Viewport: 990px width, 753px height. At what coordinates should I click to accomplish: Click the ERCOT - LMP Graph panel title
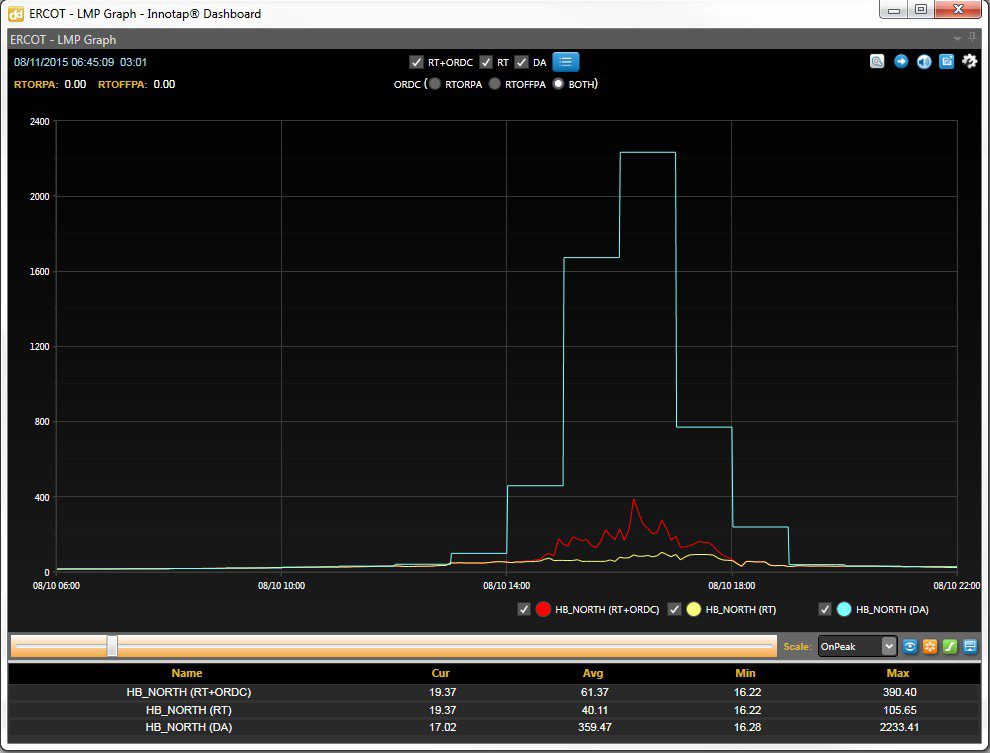point(63,39)
